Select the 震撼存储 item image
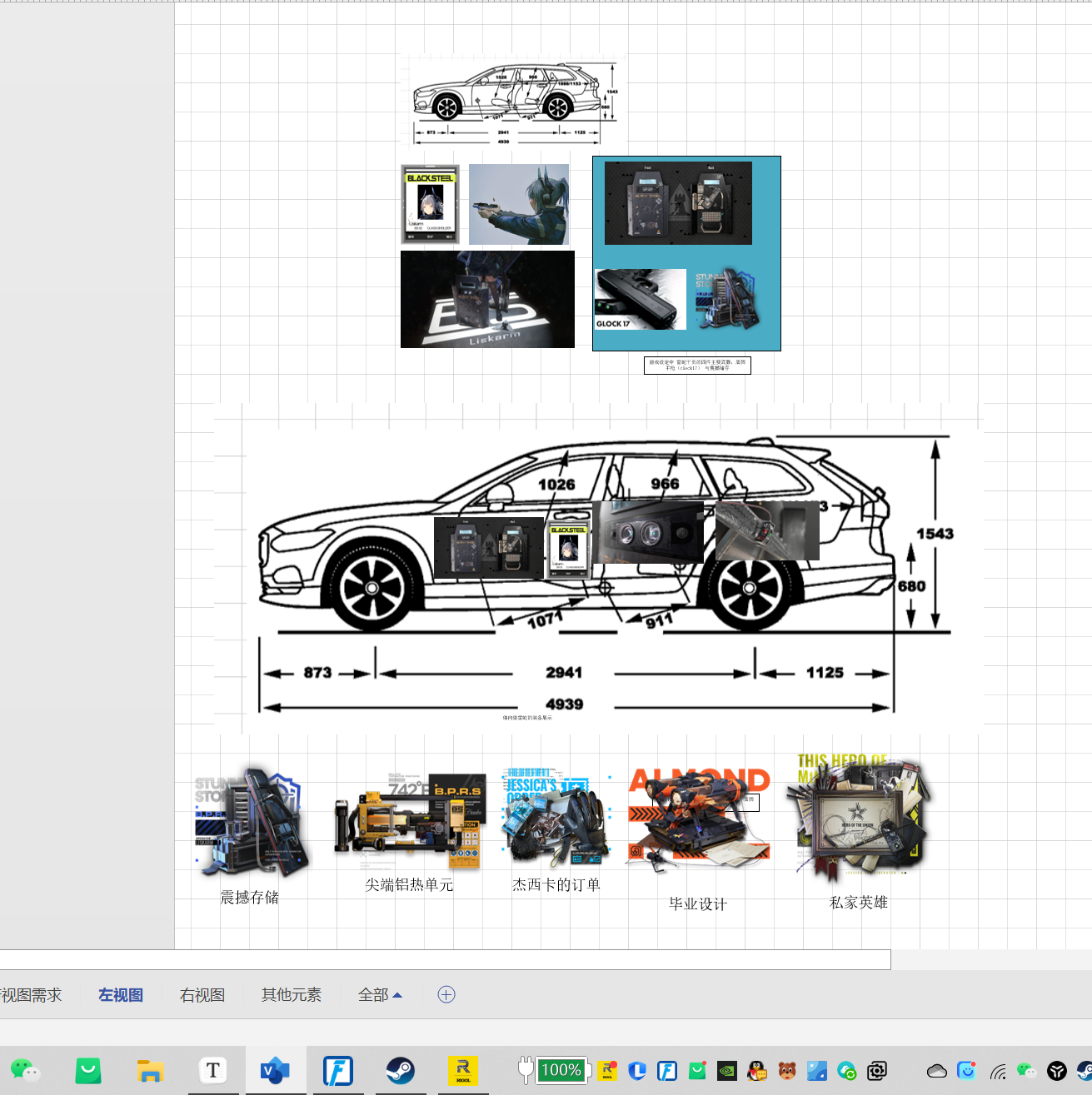The image size is (1092, 1095). (x=252, y=822)
